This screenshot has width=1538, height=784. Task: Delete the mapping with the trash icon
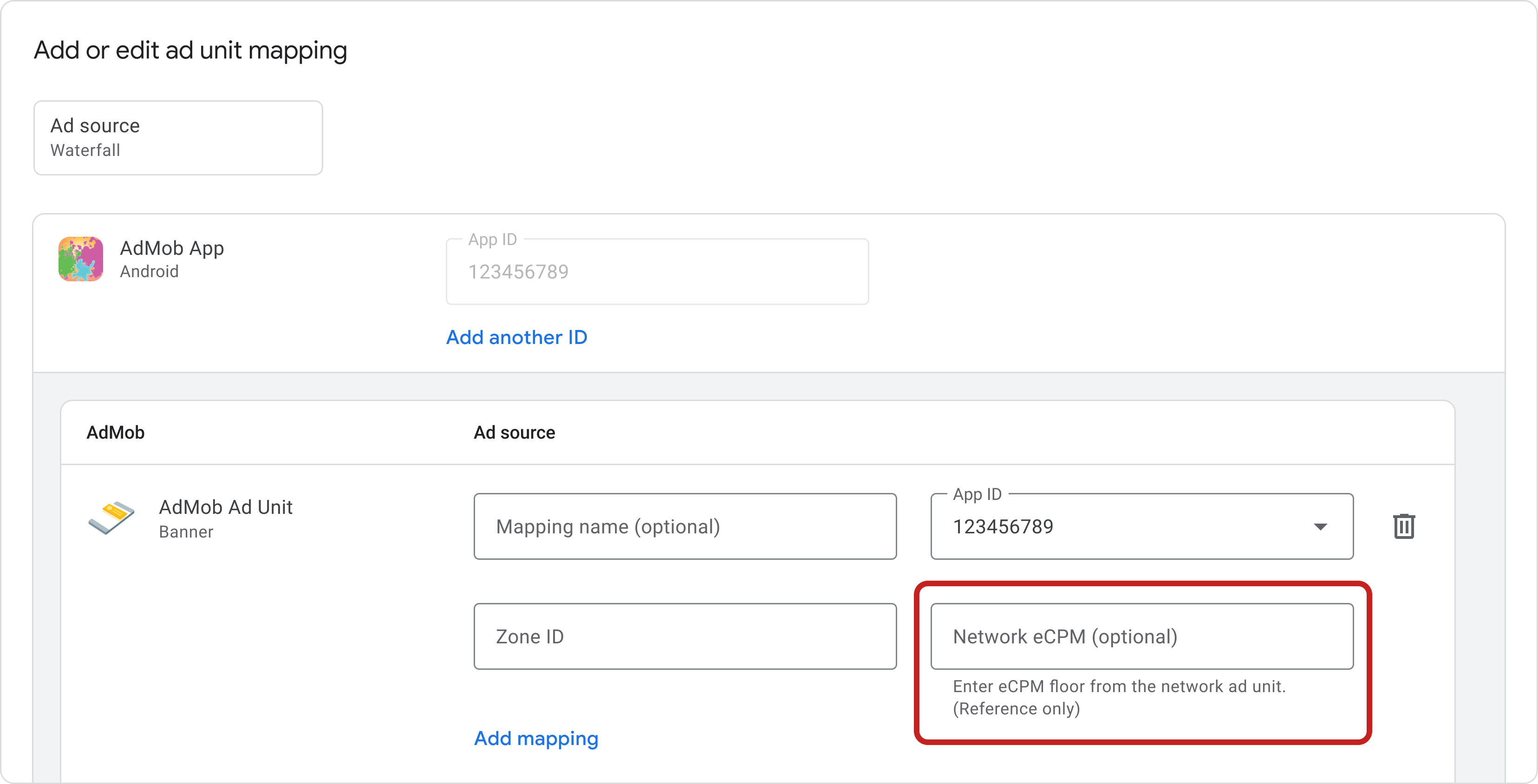tap(1404, 525)
